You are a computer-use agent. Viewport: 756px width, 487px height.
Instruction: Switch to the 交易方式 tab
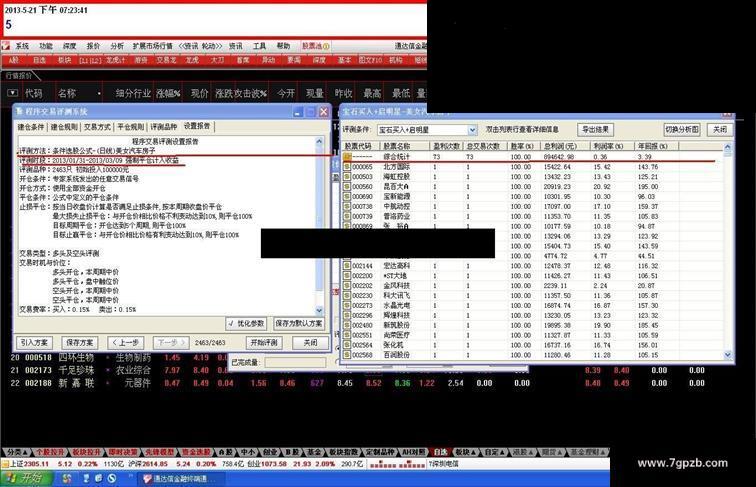pyautogui.click(x=97, y=127)
